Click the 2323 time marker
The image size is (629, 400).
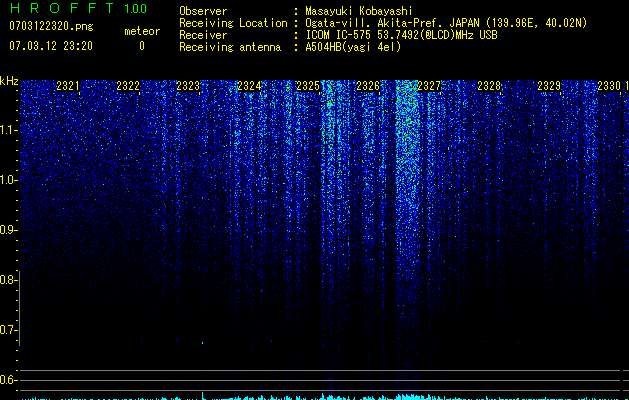(188, 85)
